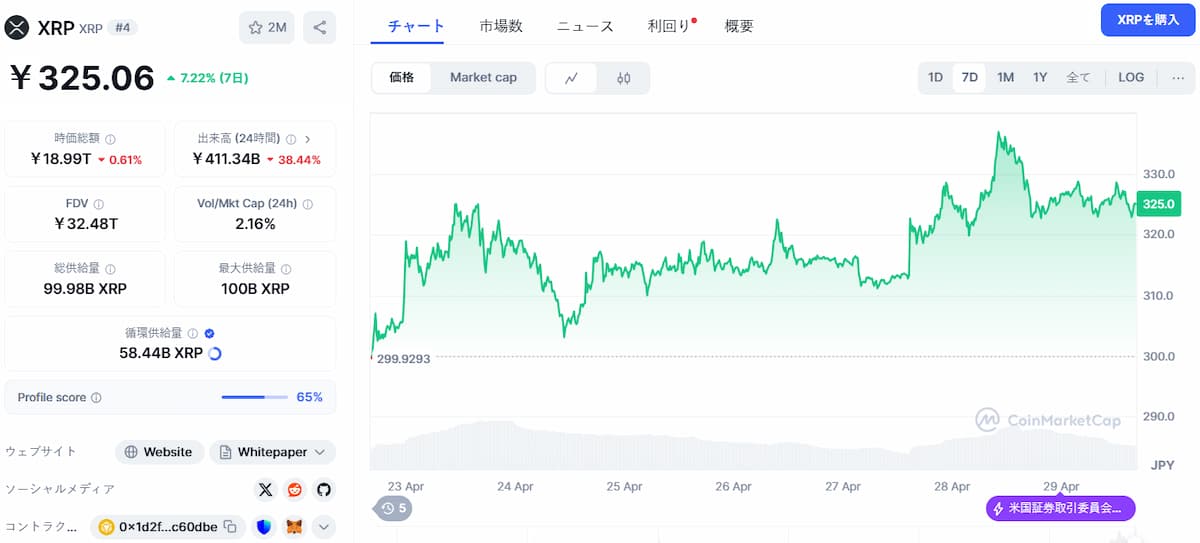Expand more contract addresses chevron
The height and width of the screenshot is (543, 1200).
pos(323,527)
